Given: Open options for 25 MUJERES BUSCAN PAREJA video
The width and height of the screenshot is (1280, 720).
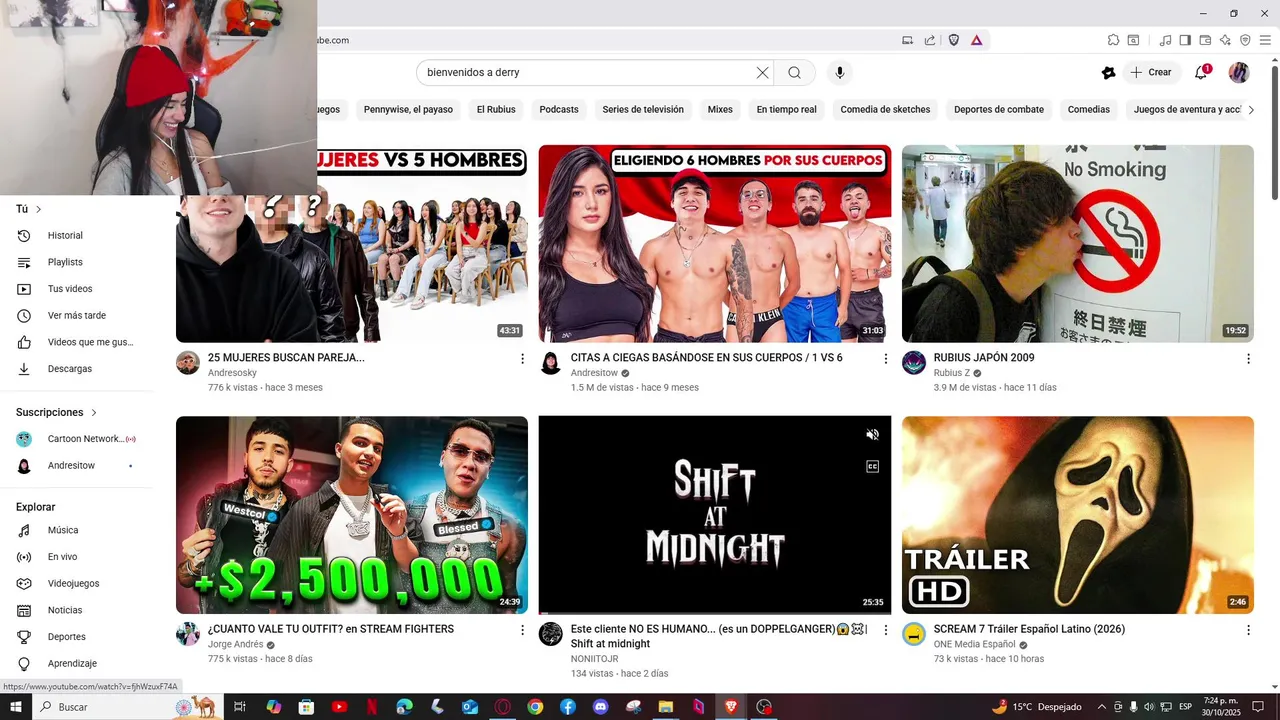Looking at the screenshot, I should click(522, 358).
